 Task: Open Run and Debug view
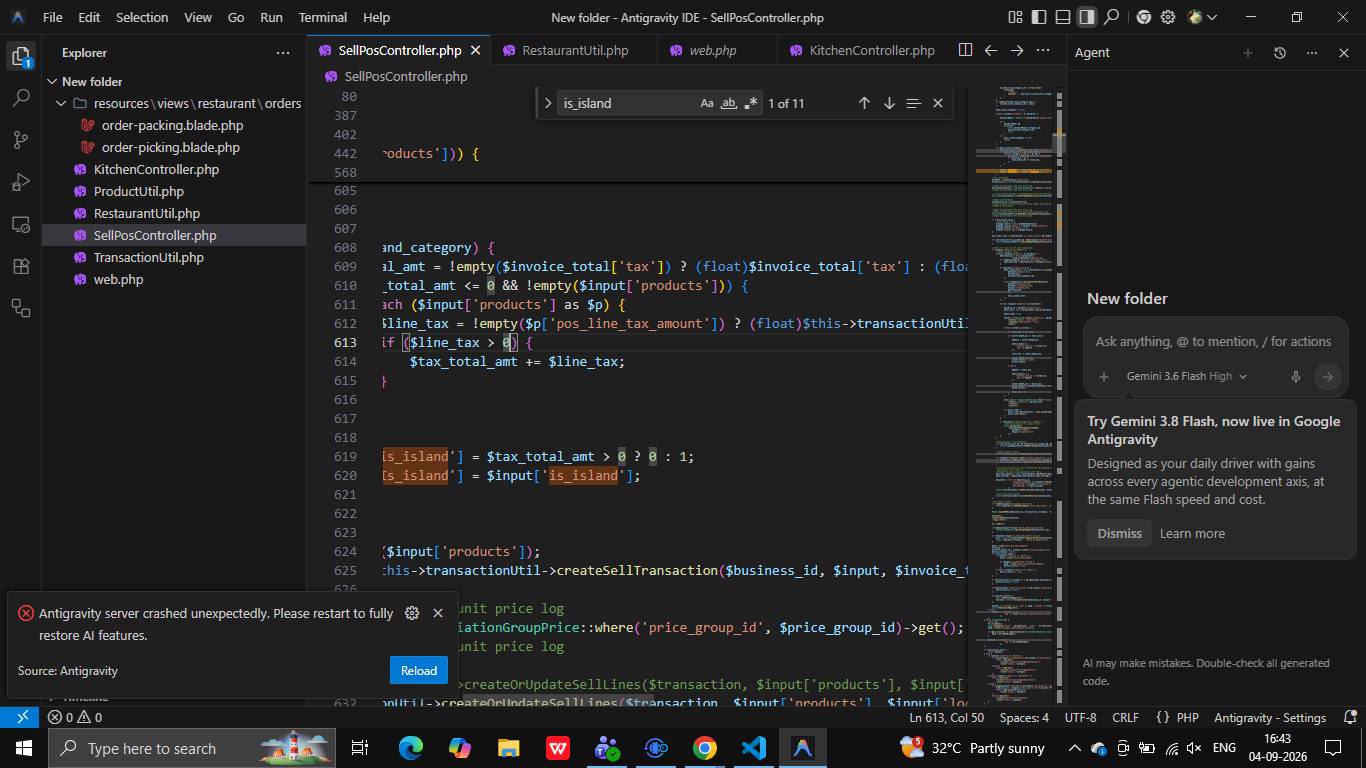21,182
